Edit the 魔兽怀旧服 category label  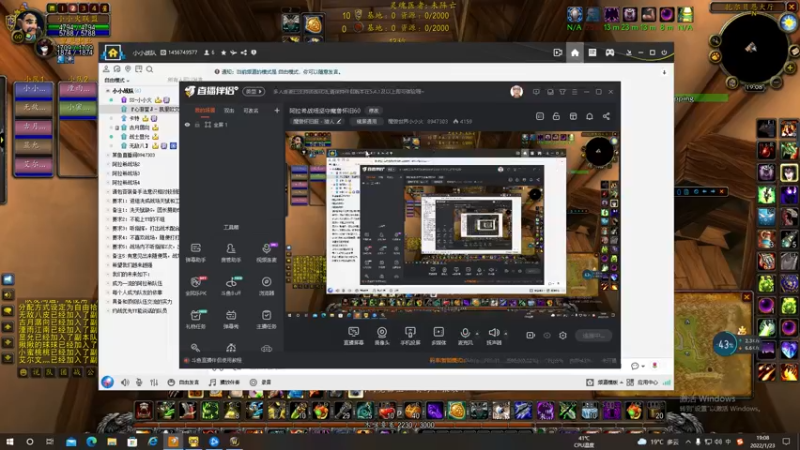coord(317,121)
